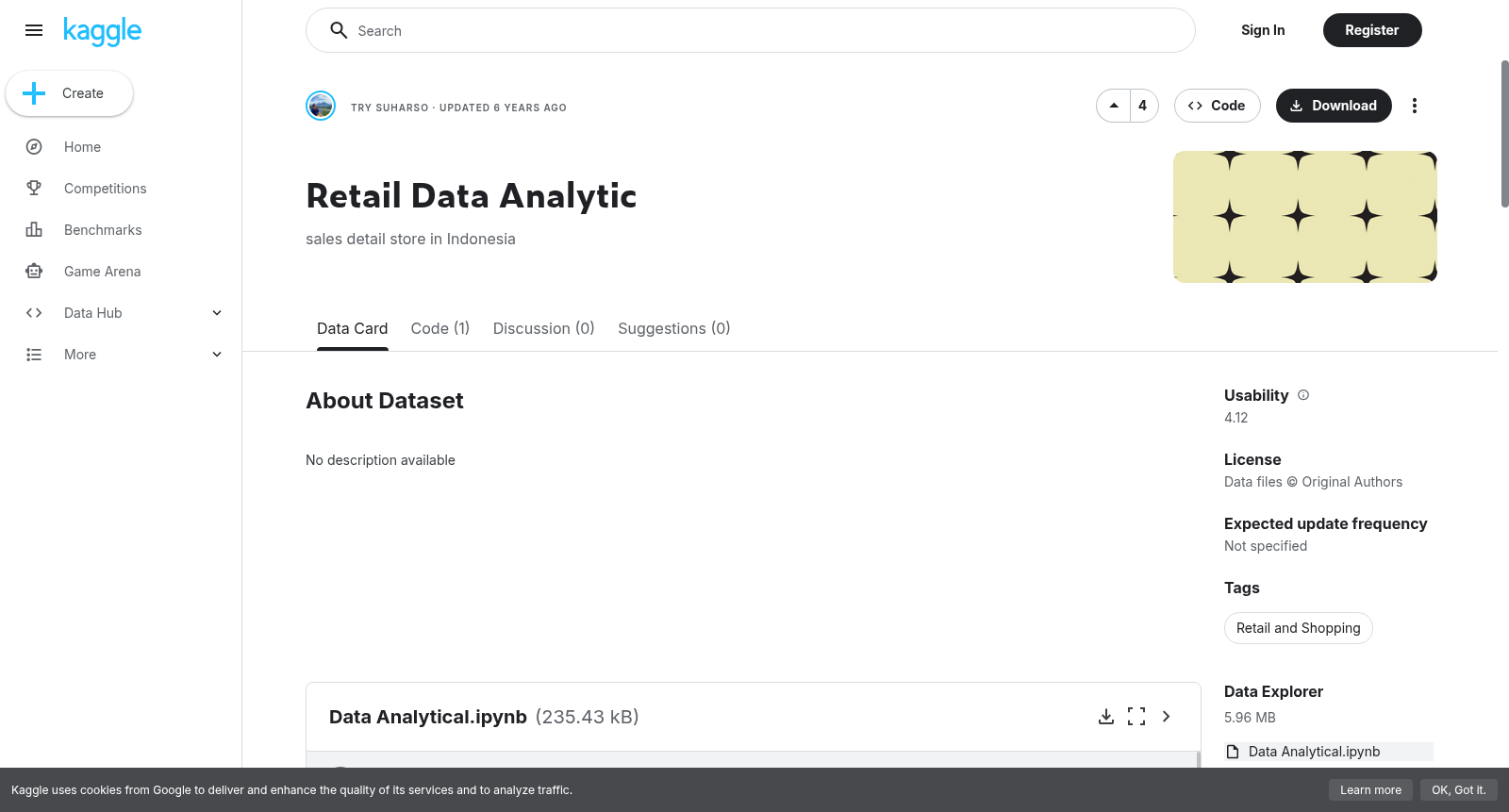This screenshot has height=812, width=1509.
Task: Open next file with chevron arrow
Action: (1167, 717)
